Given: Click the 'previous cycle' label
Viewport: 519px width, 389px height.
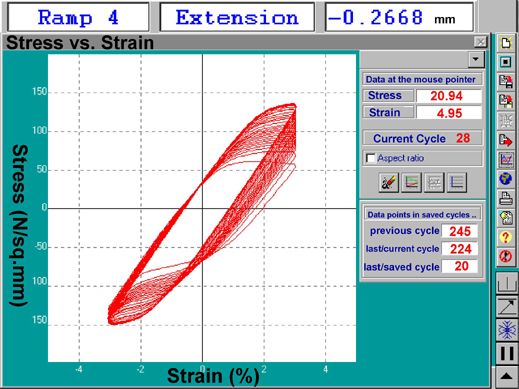Looking at the screenshot, I should [x=404, y=231].
